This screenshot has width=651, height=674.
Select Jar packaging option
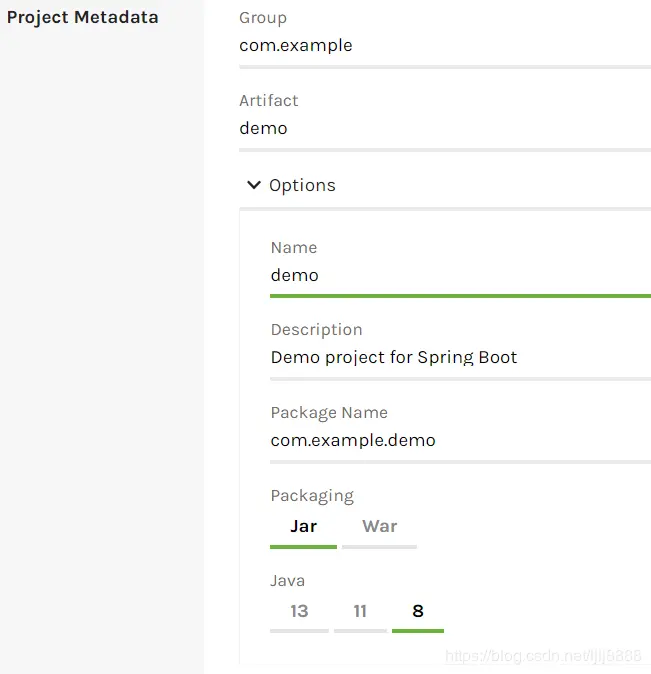pos(303,527)
